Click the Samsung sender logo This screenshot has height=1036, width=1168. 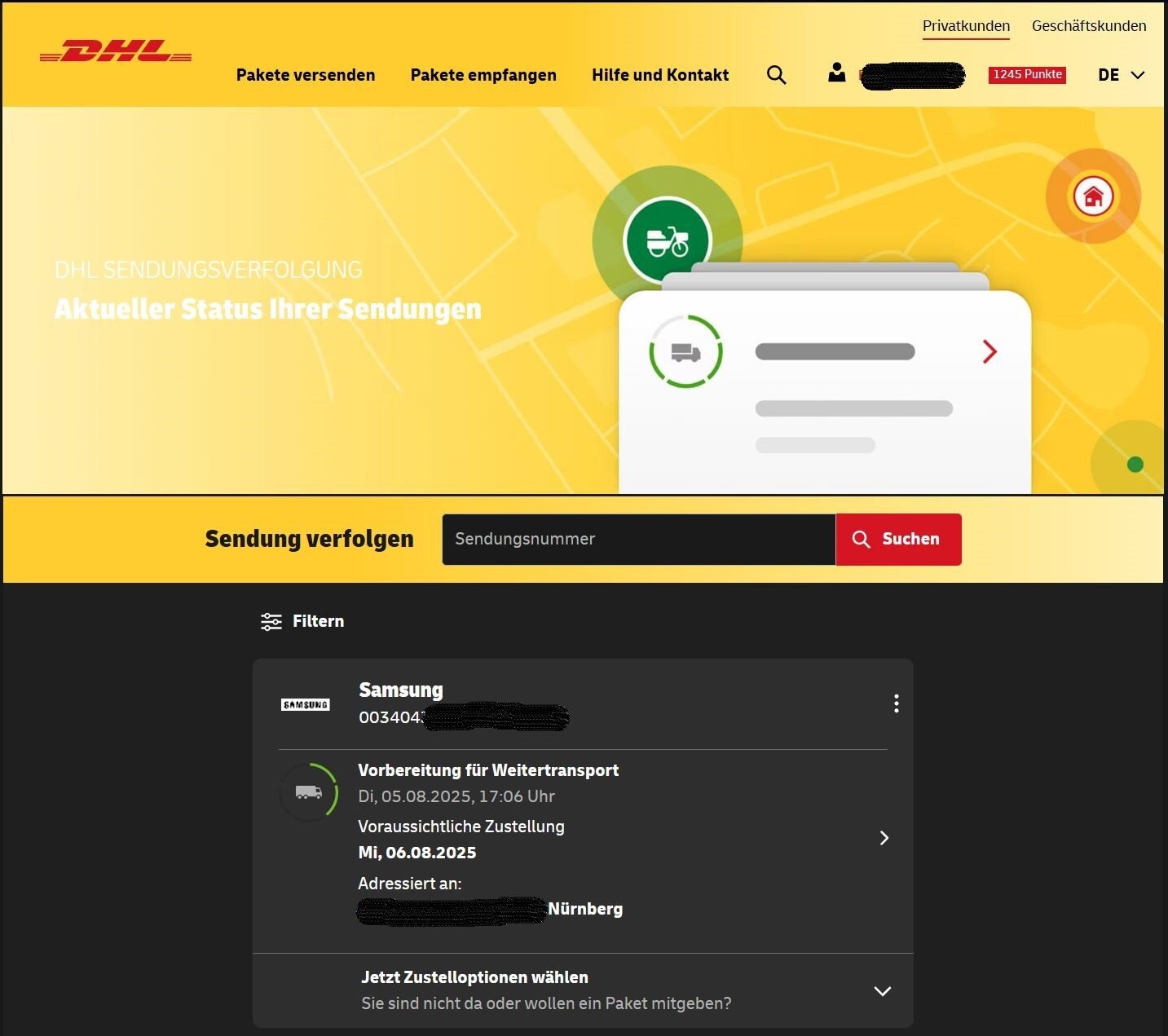[x=306, y=704]
